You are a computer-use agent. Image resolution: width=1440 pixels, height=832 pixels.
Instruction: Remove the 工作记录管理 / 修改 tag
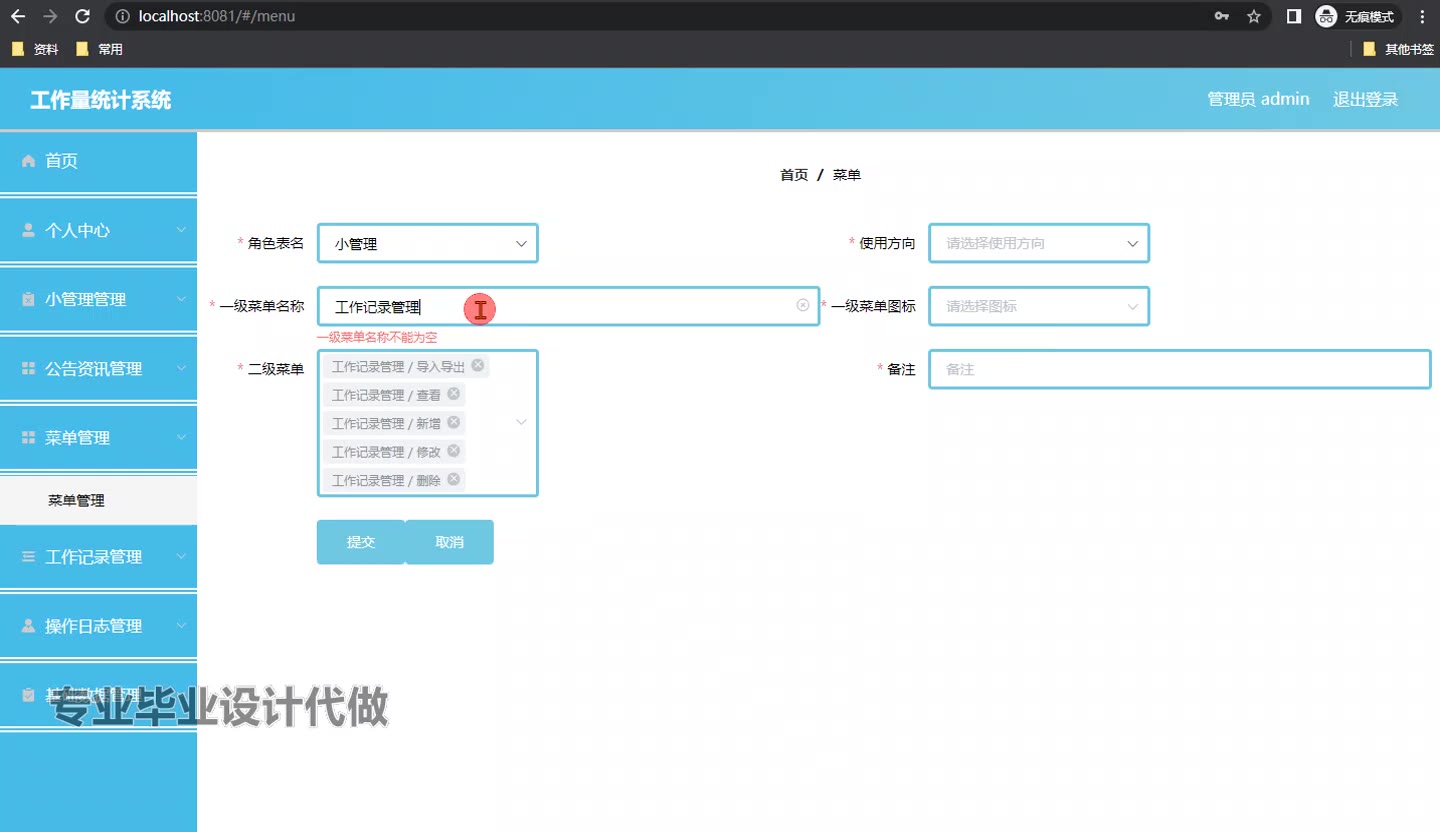tap(454, 451)
